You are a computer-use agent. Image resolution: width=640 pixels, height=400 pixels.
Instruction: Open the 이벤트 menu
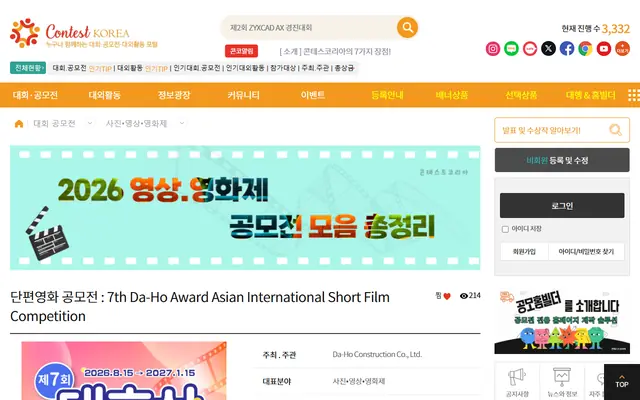[x=313, y=95]
